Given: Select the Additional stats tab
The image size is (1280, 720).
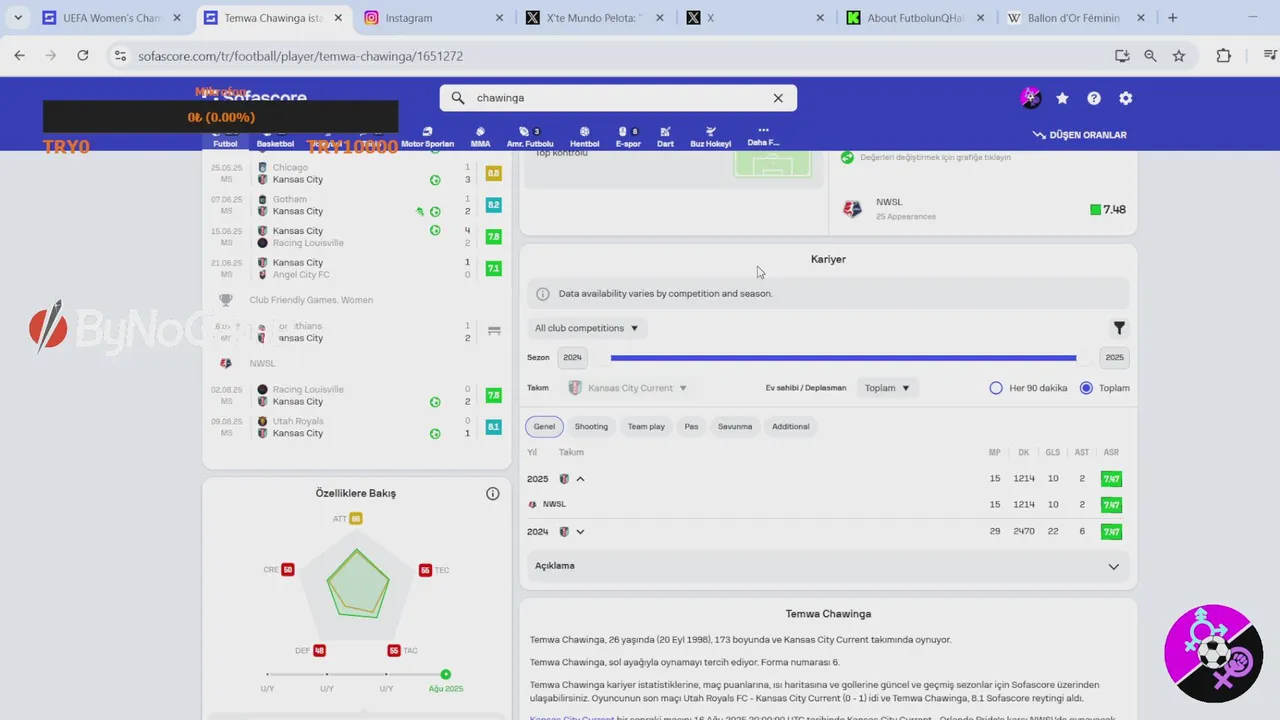Looking at the screenshot, I should [791, 426].
